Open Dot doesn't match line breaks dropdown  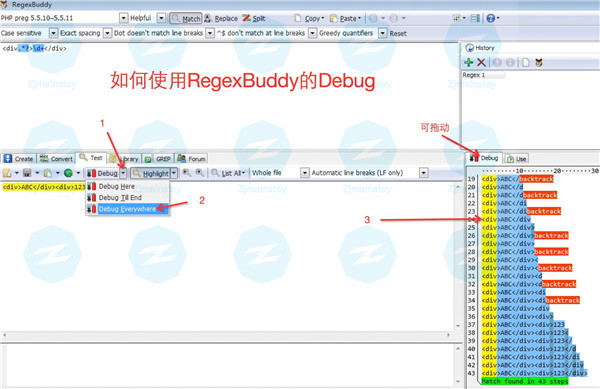210,33
